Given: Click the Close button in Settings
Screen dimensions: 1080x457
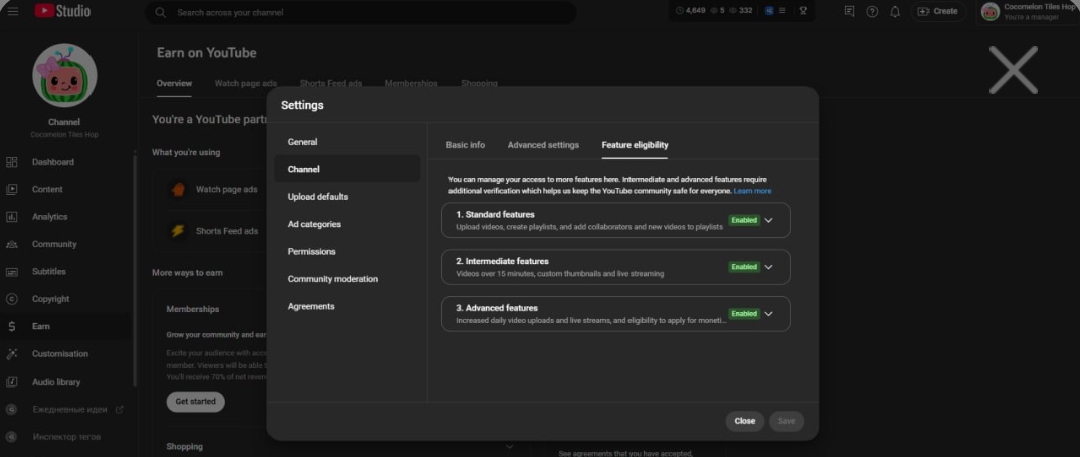Looking at the screenshot, I should coord(745,421).
